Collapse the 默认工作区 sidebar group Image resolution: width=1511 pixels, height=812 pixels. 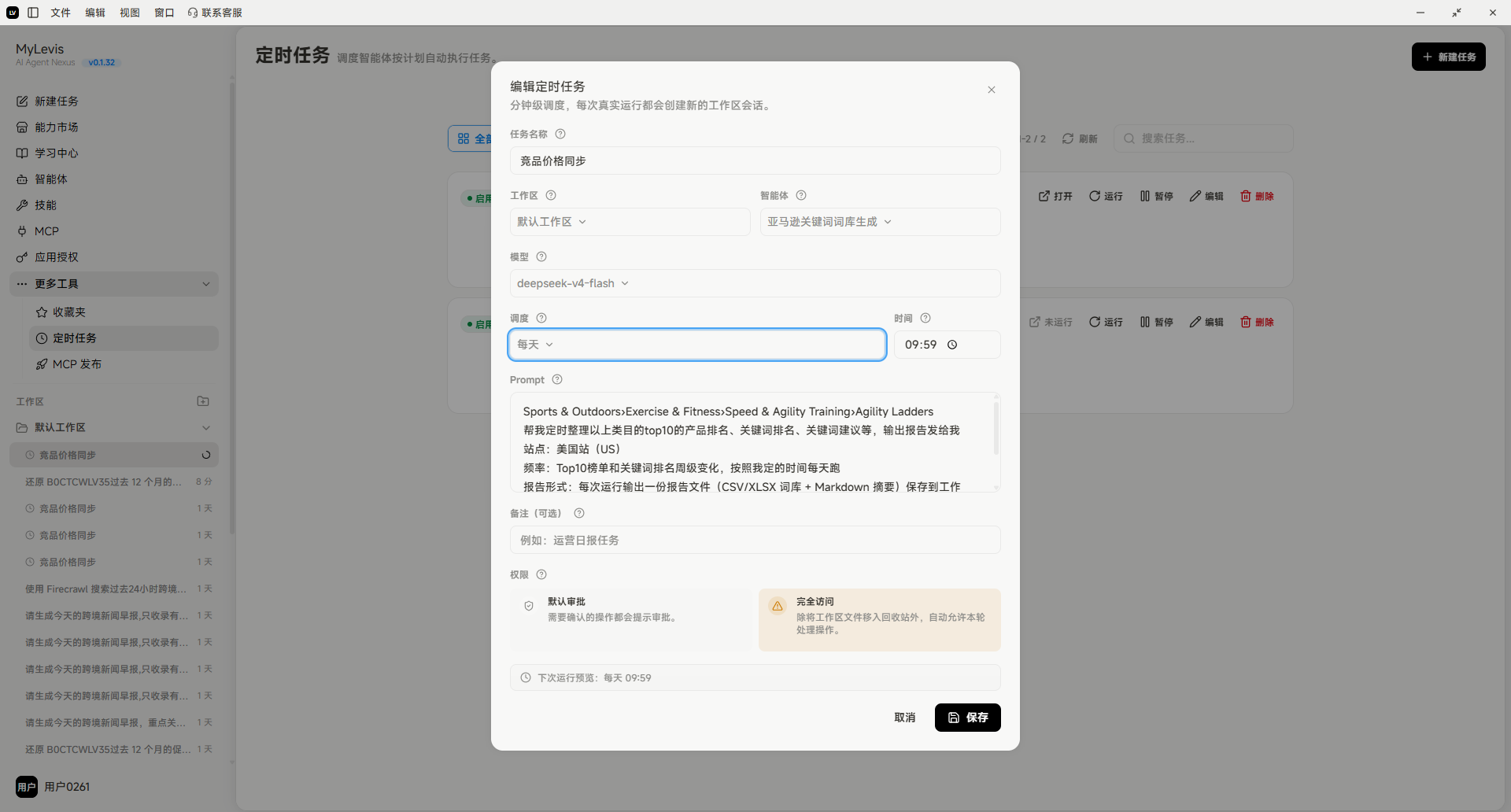tap(114, 427)
